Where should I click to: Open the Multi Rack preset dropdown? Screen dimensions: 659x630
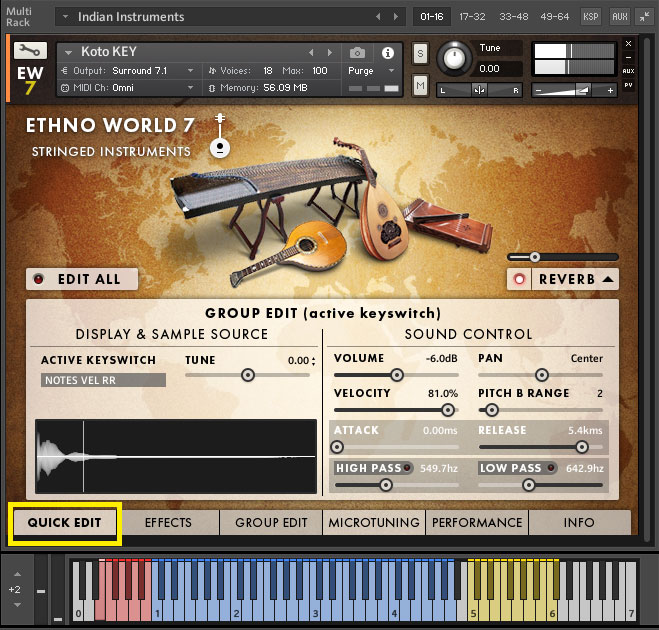[66, 17]
